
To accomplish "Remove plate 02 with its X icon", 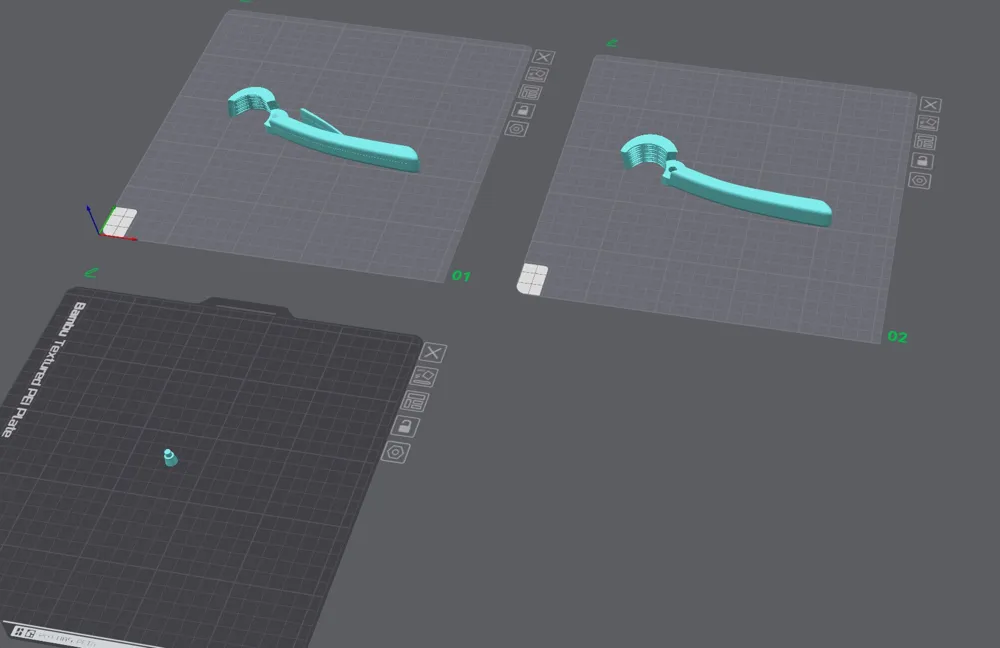I will pyautogui.click(x=930, y=105).
